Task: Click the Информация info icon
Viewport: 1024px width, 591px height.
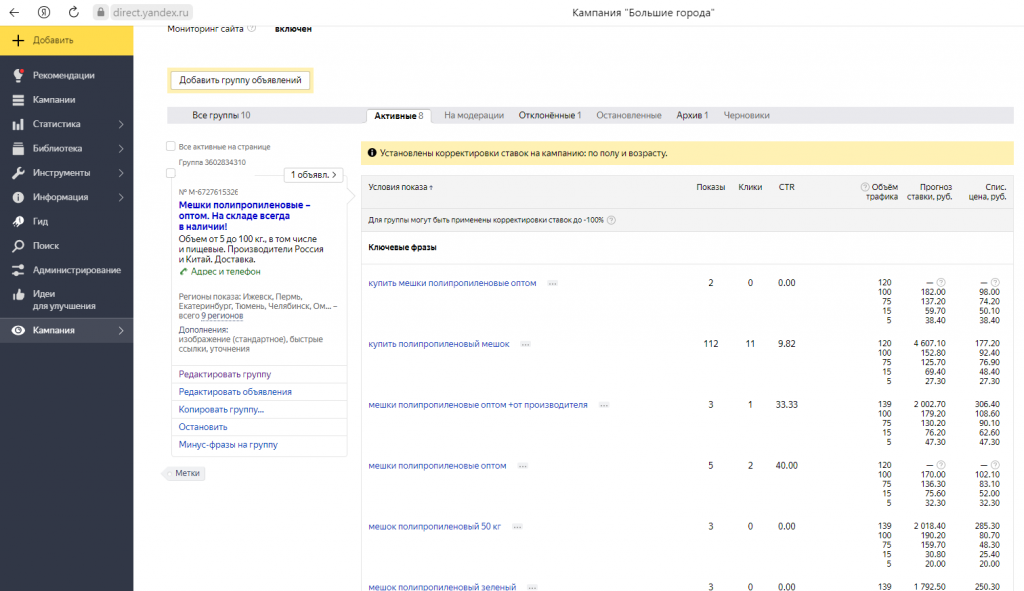Action: point(18,197)
